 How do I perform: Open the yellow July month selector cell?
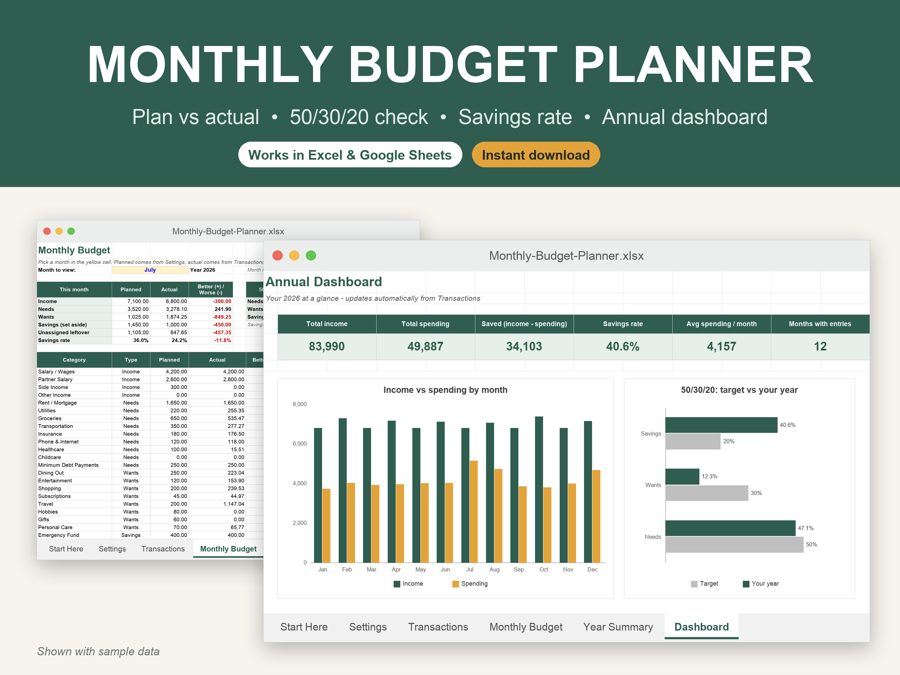[x=150, y=270]
